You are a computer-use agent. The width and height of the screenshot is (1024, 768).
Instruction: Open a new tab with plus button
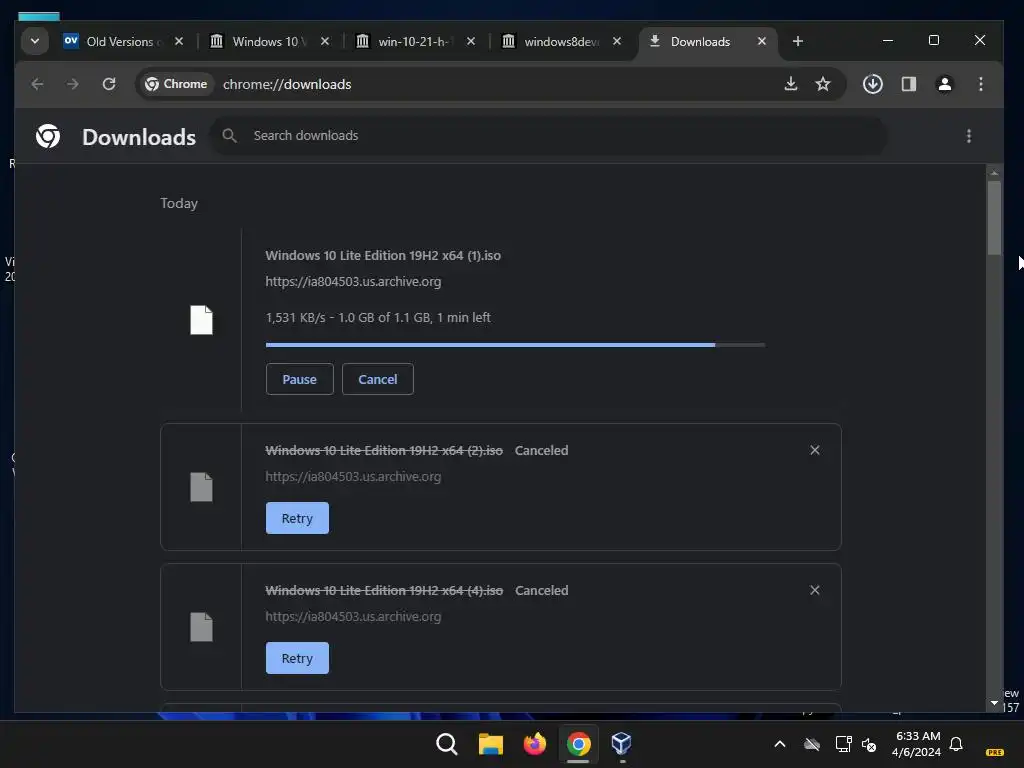(797, 41)
